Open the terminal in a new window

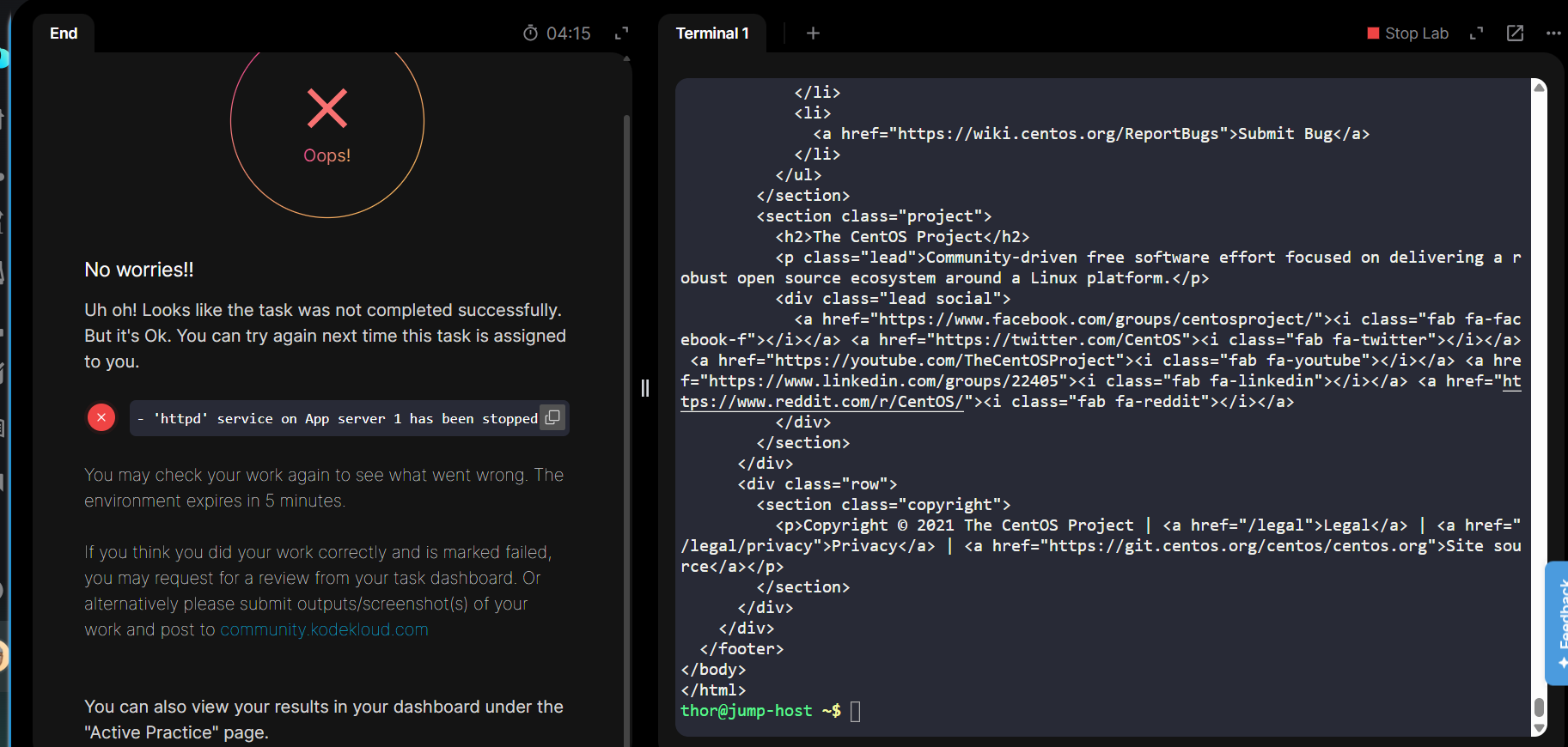tap(1515, 33)
